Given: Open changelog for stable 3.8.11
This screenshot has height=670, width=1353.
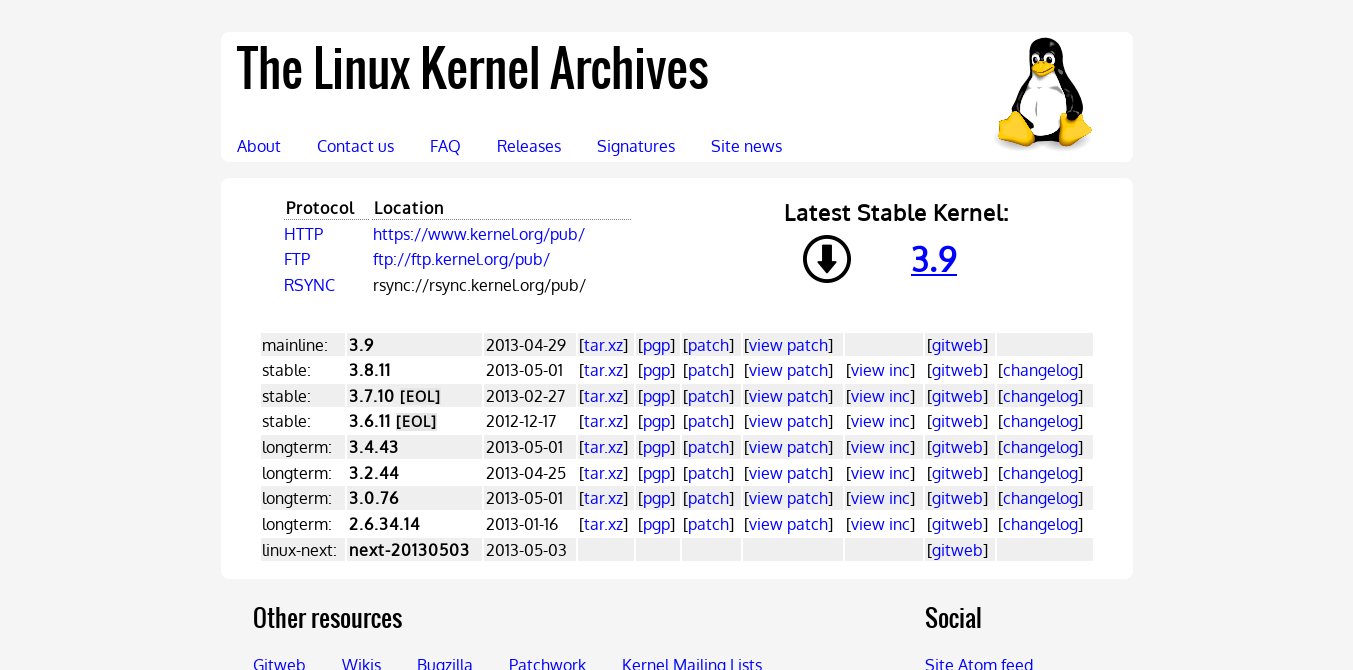Looking at the screenshot, I should [1041, 370].
